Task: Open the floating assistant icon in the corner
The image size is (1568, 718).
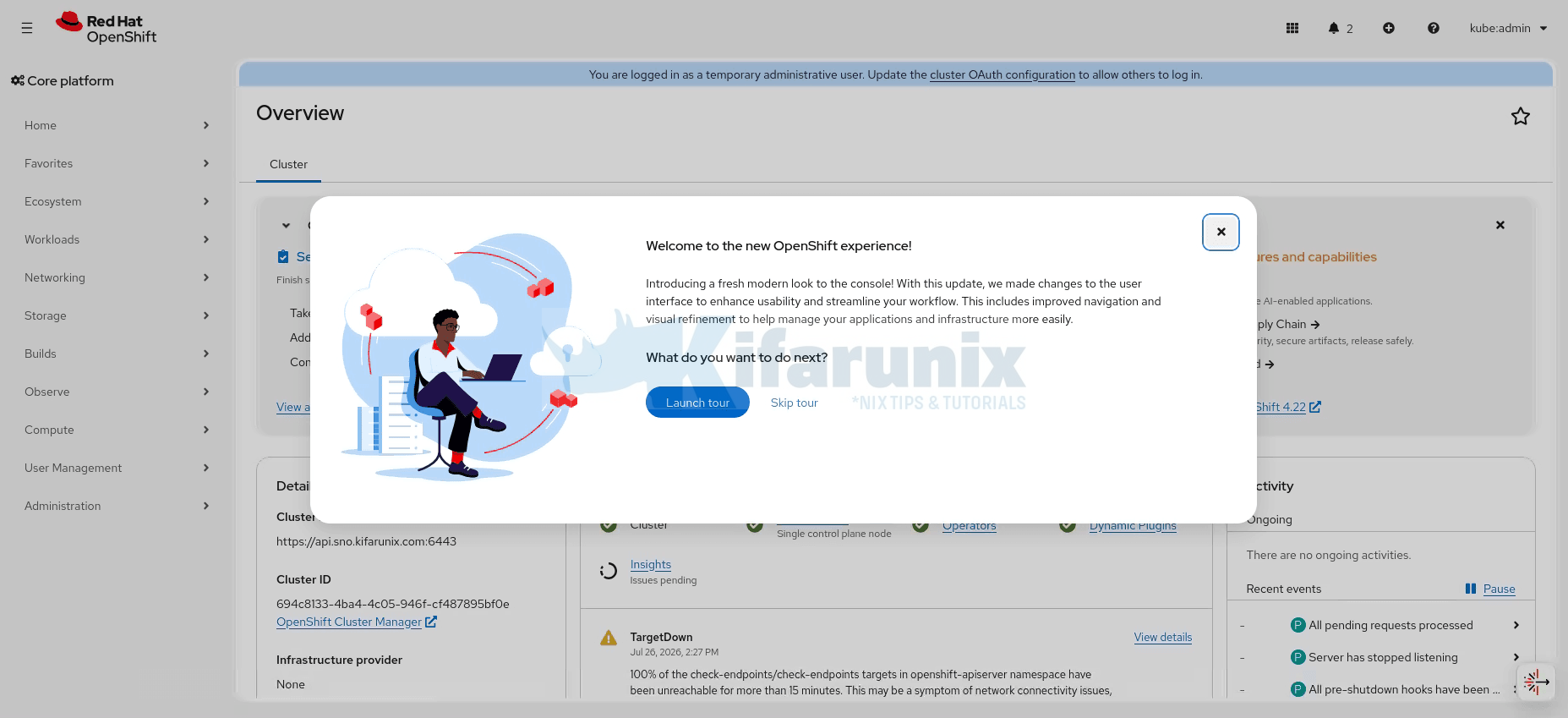Action: point(1536,681)
